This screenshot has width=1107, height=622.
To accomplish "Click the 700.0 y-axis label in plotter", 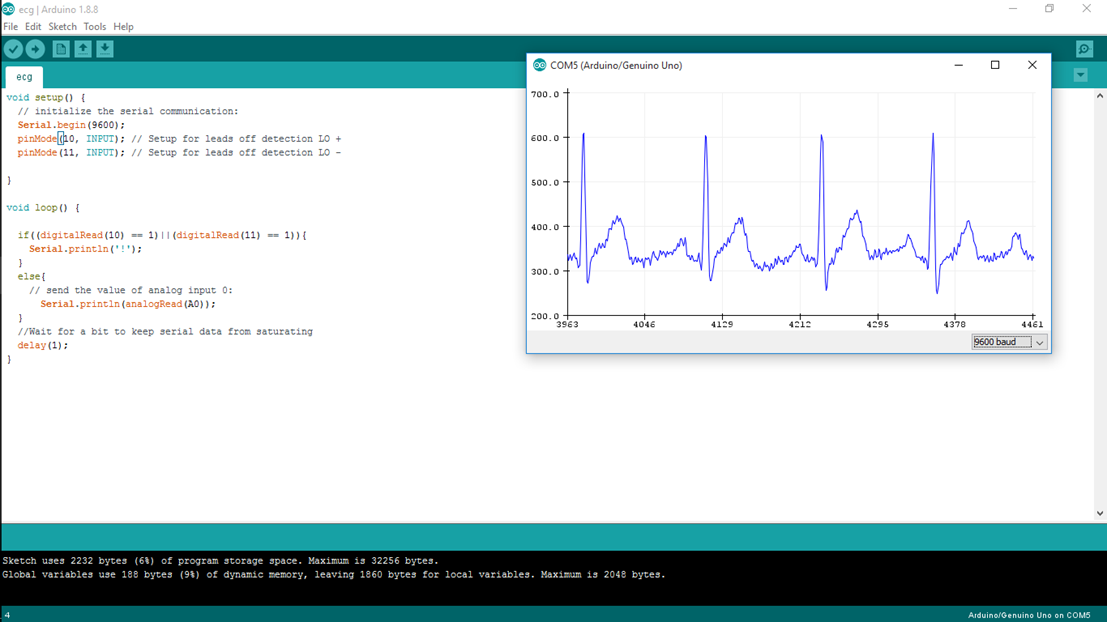I will tap(545, 94).
